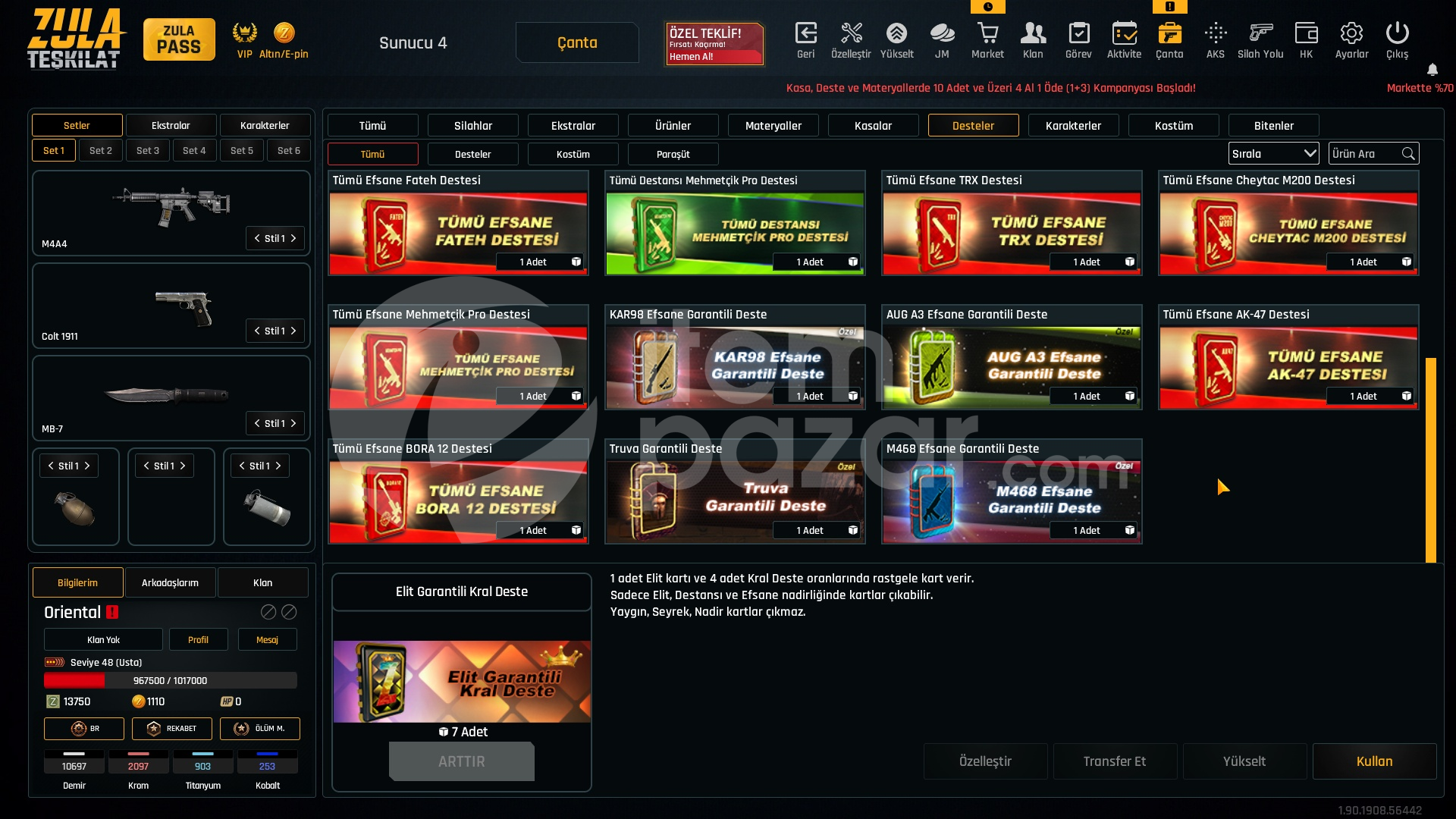Click previous style arrow for MB-7
Viewport: 1456px width, 819px height.
257,423
